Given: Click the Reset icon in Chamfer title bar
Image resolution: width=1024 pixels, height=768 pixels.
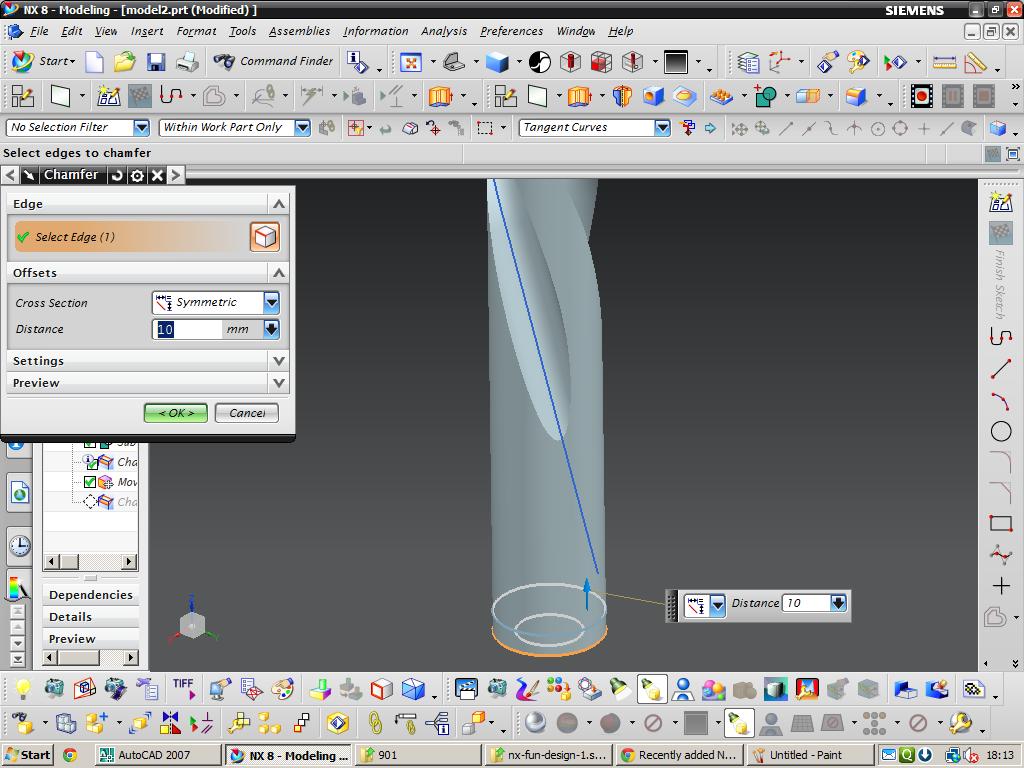Looking at the screenshot, I should pos(117,175).
